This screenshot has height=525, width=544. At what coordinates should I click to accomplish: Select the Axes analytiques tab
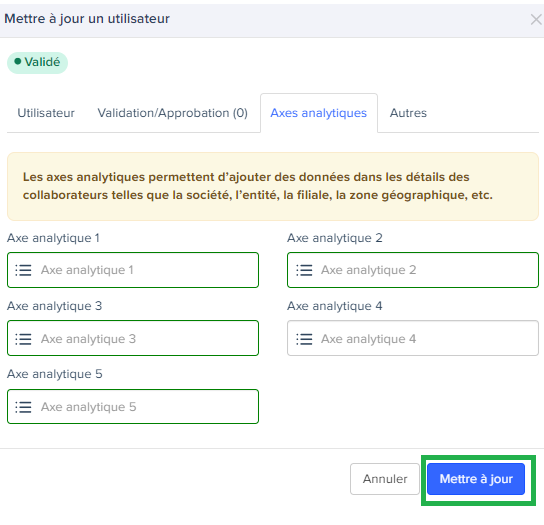coord(319,113)
